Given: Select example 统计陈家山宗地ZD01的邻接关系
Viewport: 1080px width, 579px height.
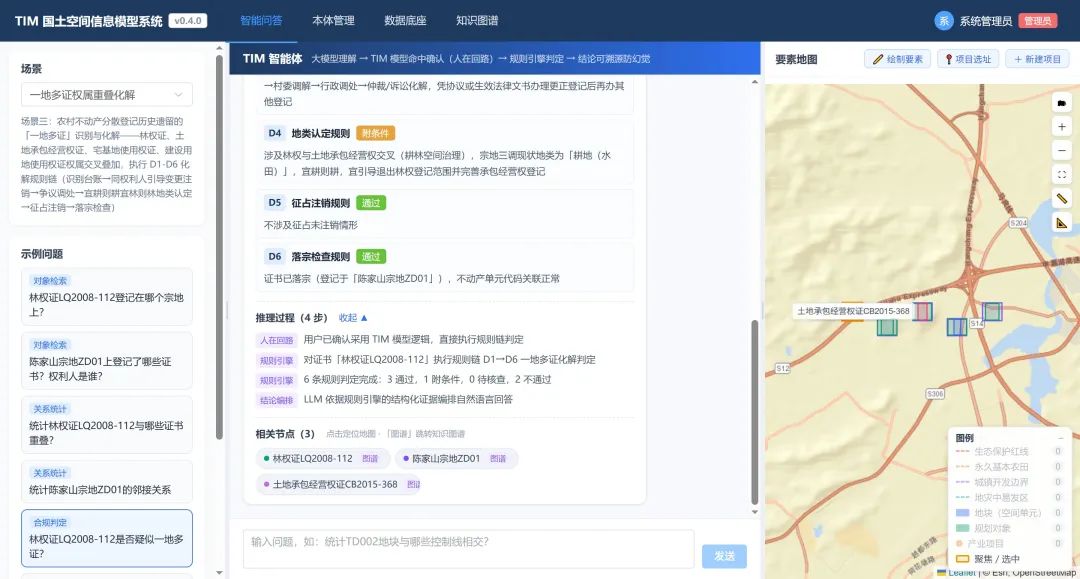Looking at the screenshot, I should click(x=107, y=481).
